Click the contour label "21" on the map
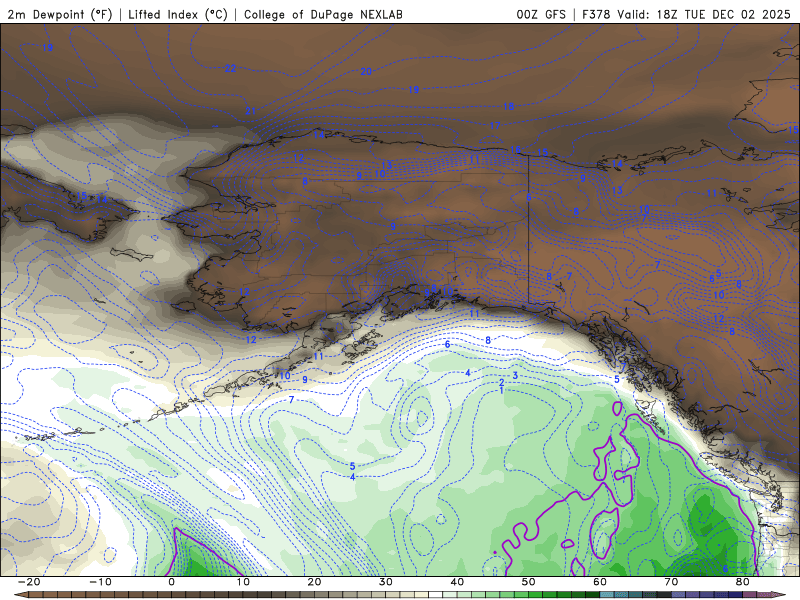The height and width of the screenshot is (600, 800). click(x=250, y=111)
